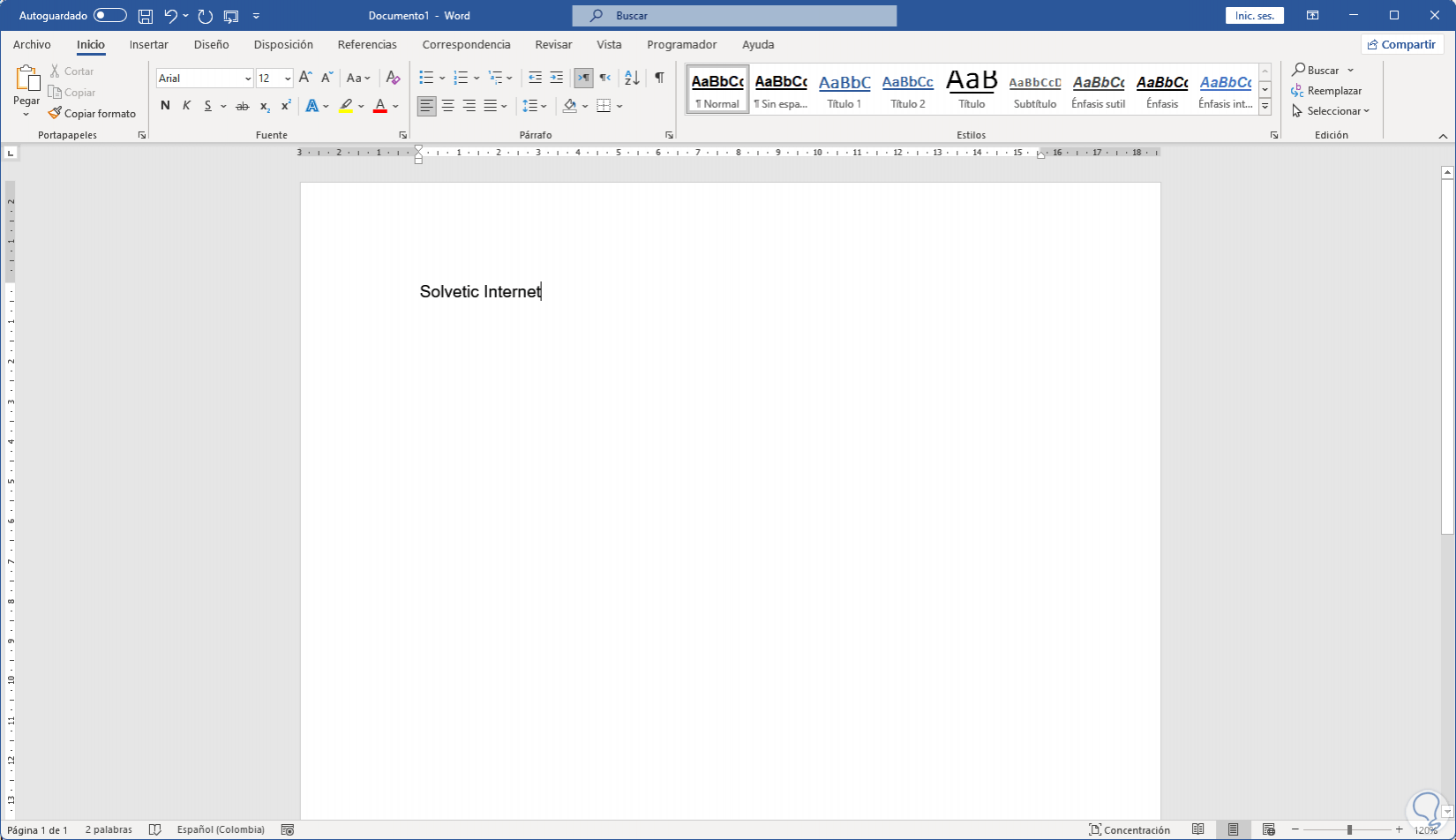The height and width of the screenshot is (840, 1456).
Task: Open the Arial font name dropdown
Action: click(248, 79)
